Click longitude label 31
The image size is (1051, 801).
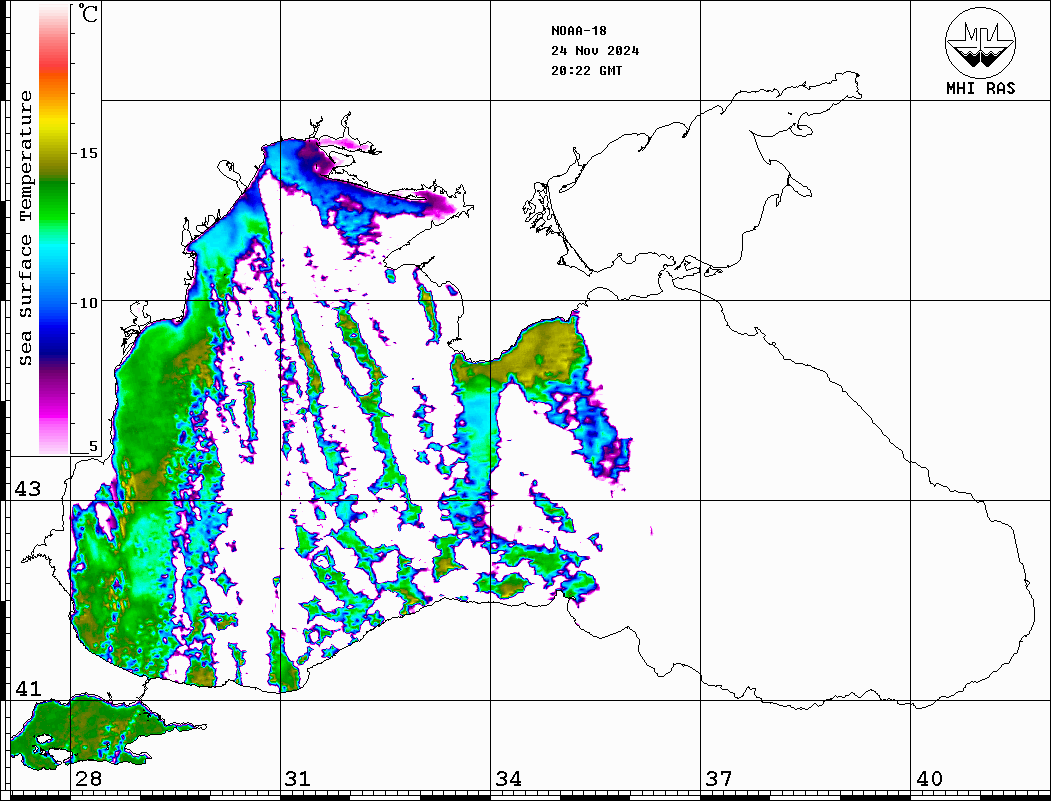pyautogui.click(x=298, y=779)
